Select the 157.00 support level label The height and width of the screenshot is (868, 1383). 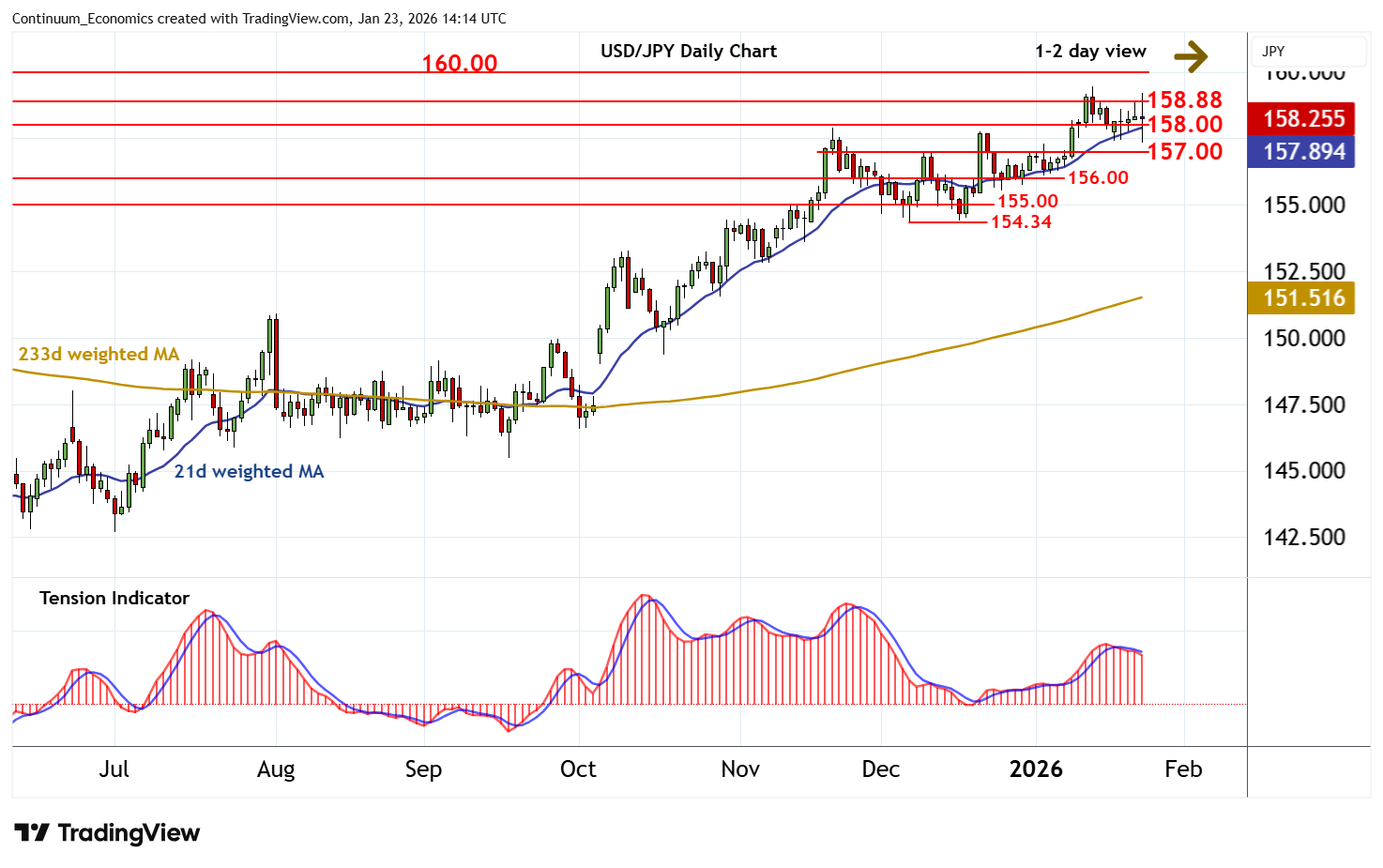(x=1184, y=151)
